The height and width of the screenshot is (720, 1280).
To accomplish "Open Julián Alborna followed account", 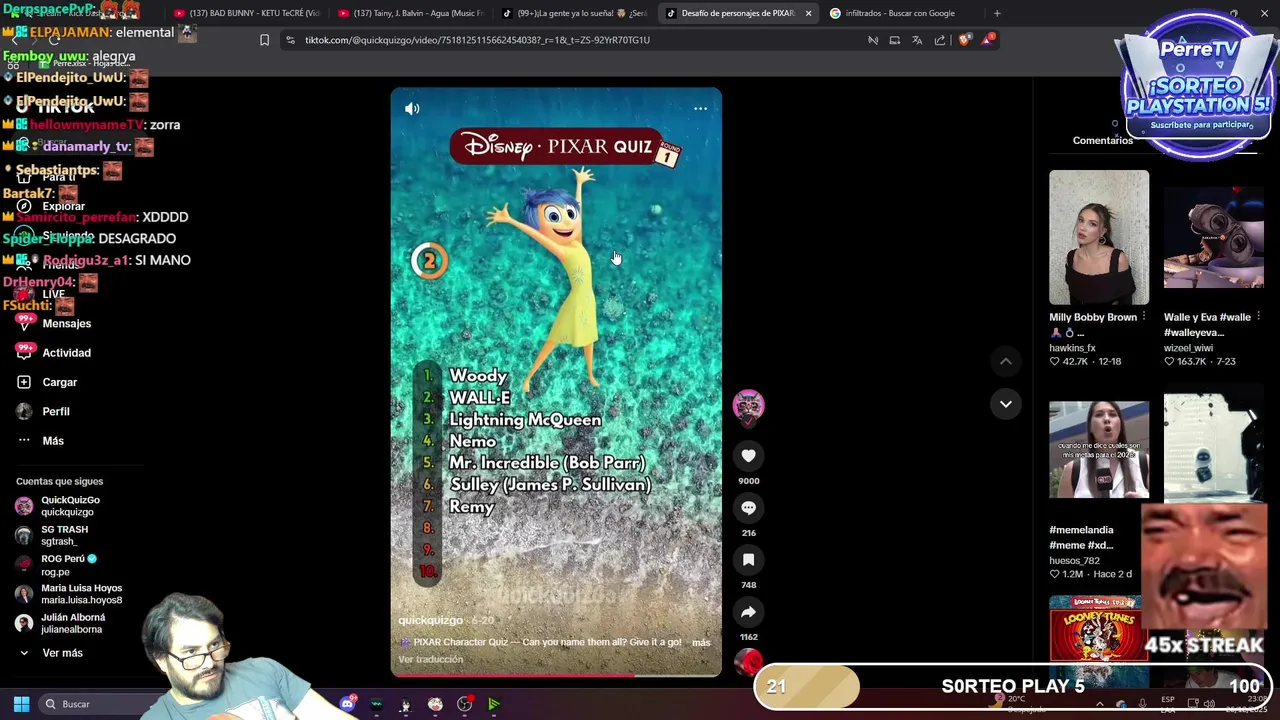I will [x=72, y=623].
